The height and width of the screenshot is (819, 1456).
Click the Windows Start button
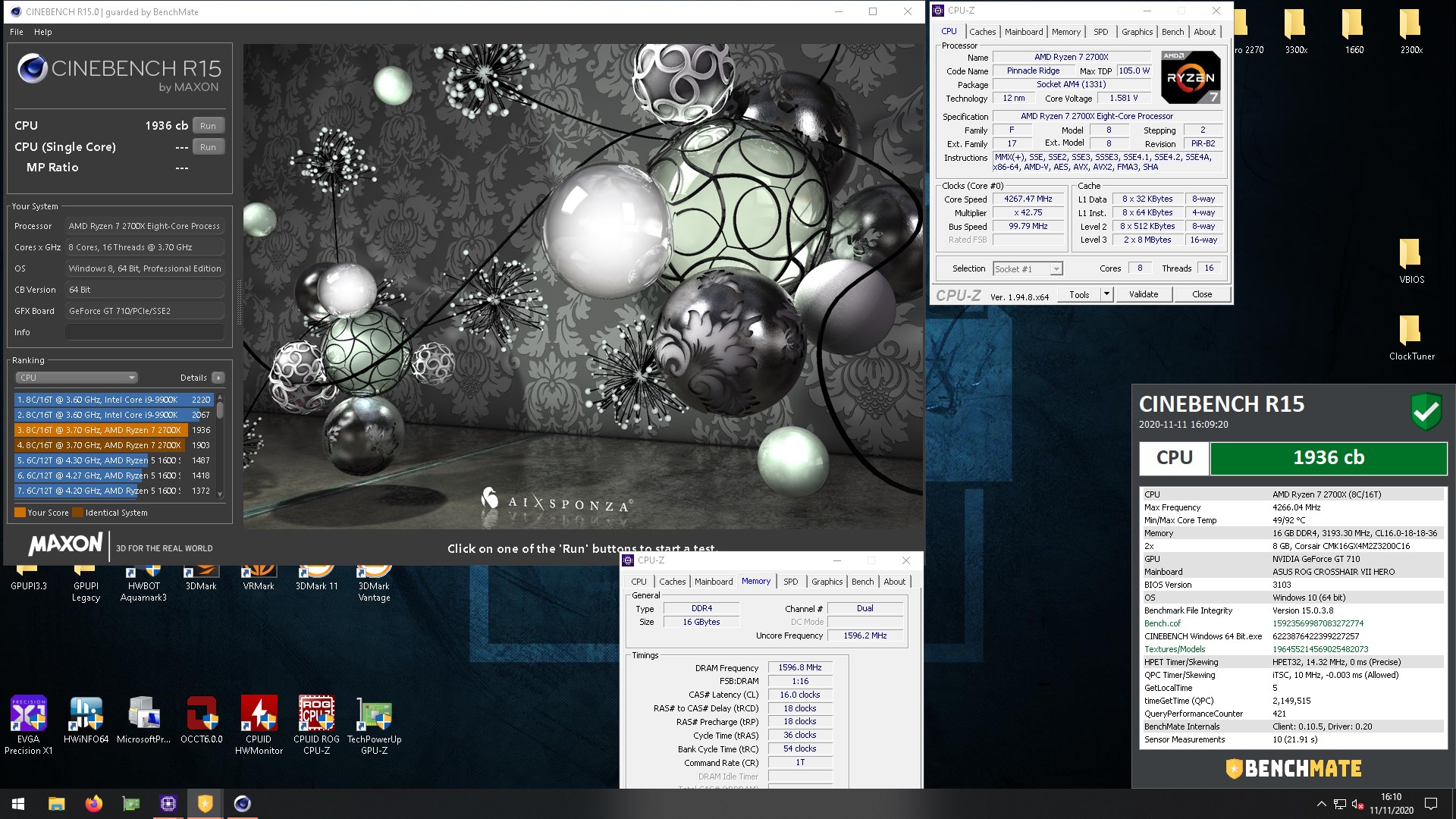[x=18, y=804]
